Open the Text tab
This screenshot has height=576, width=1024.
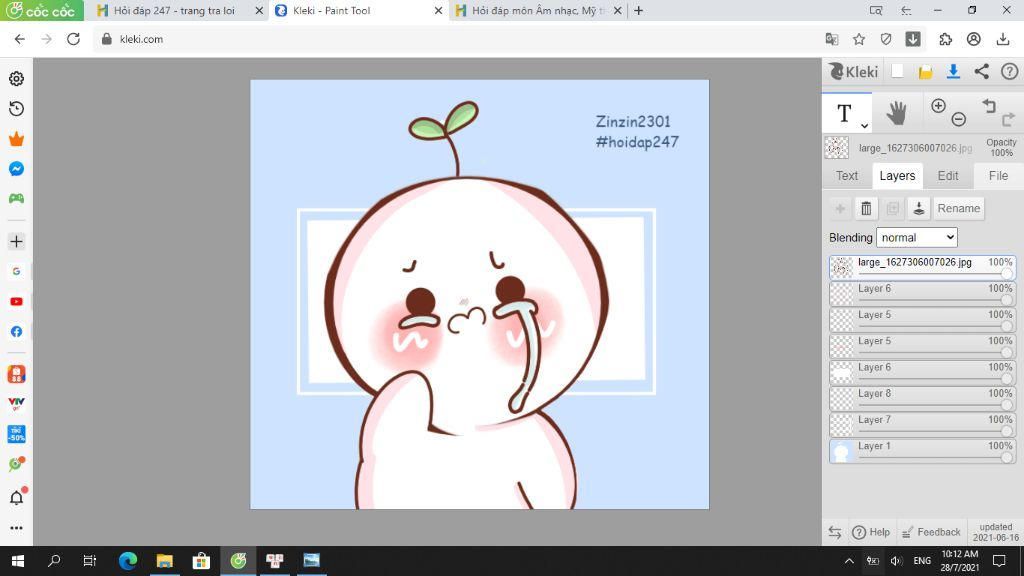[x=846, y=176]
